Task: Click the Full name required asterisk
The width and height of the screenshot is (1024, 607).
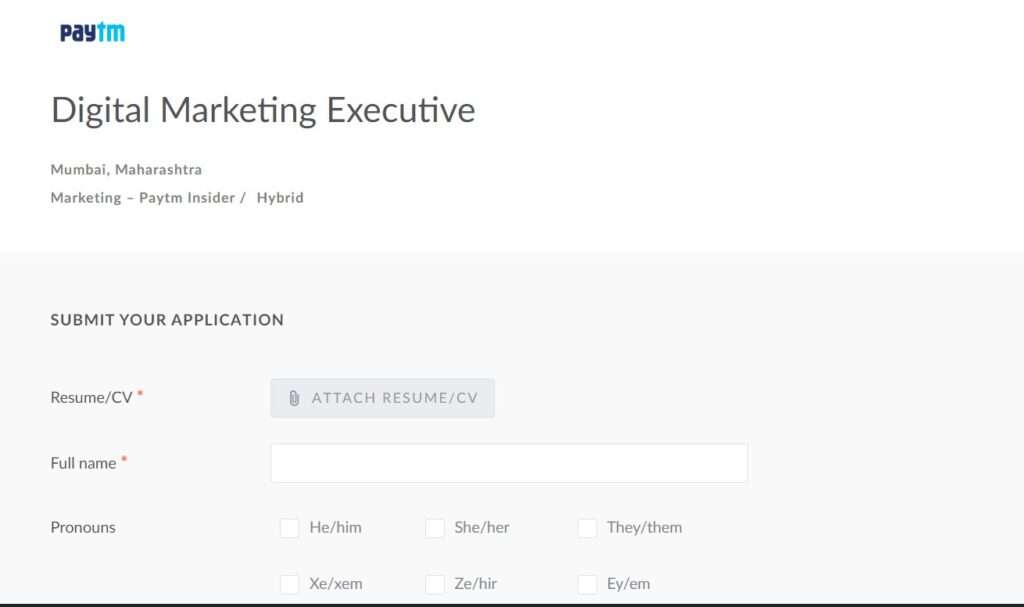Action: click(x=124, y=459)
